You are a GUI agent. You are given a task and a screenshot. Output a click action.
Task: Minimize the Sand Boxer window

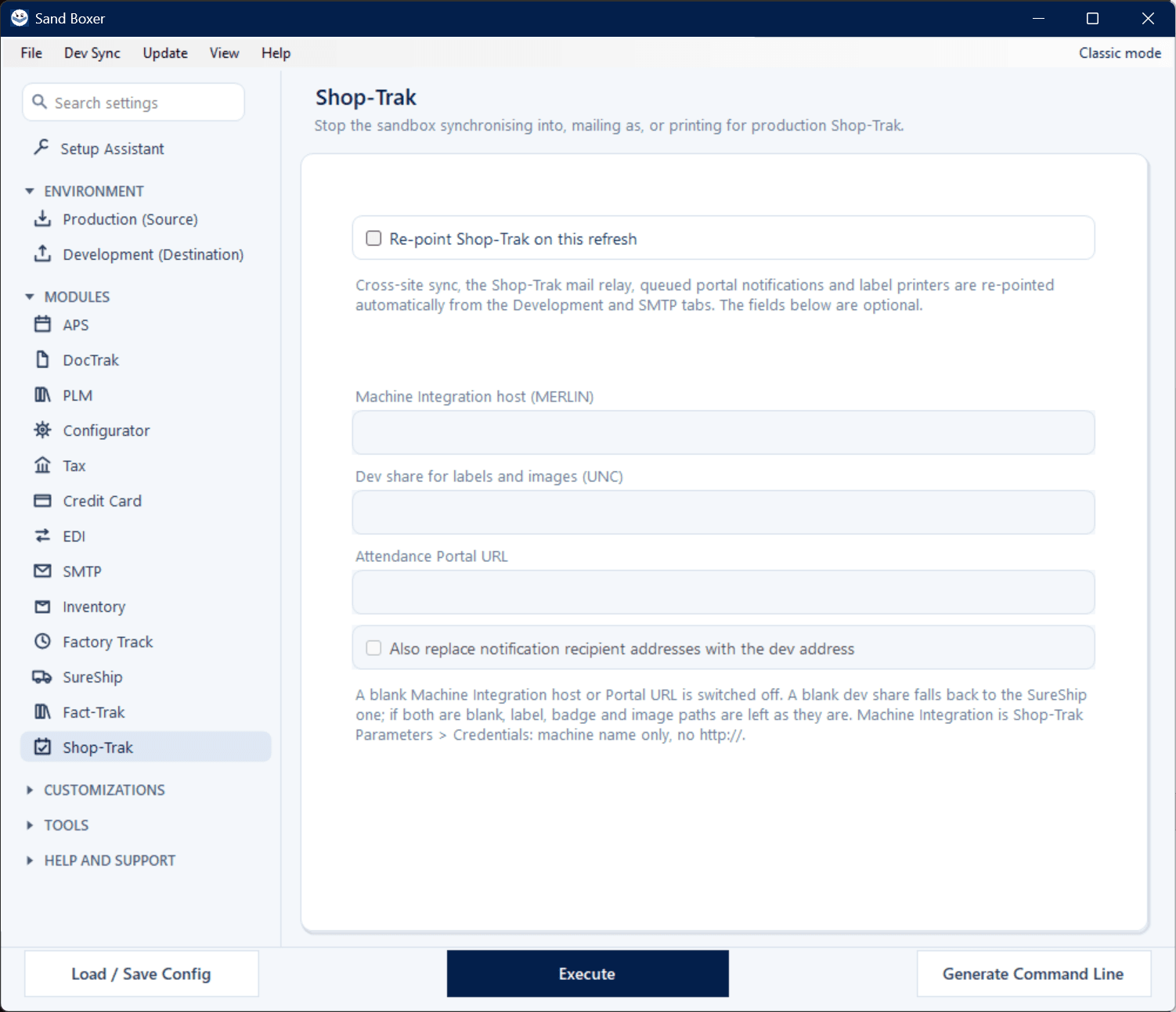pyautogui.click(x=1038, y=18)
